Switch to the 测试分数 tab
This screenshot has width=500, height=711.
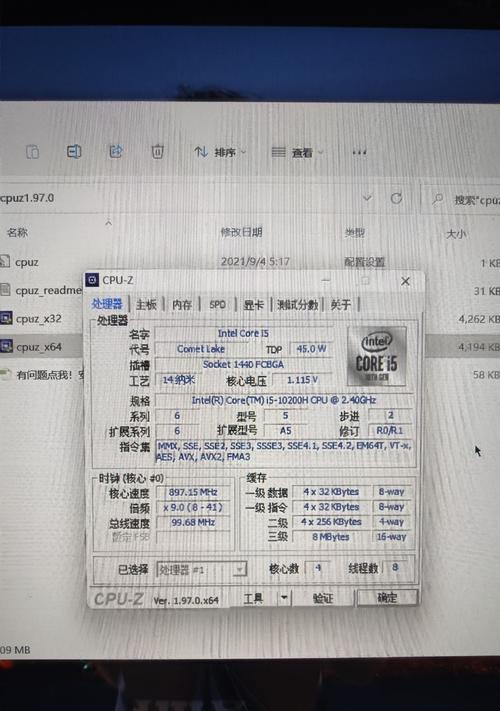click(x=297, y=305)
